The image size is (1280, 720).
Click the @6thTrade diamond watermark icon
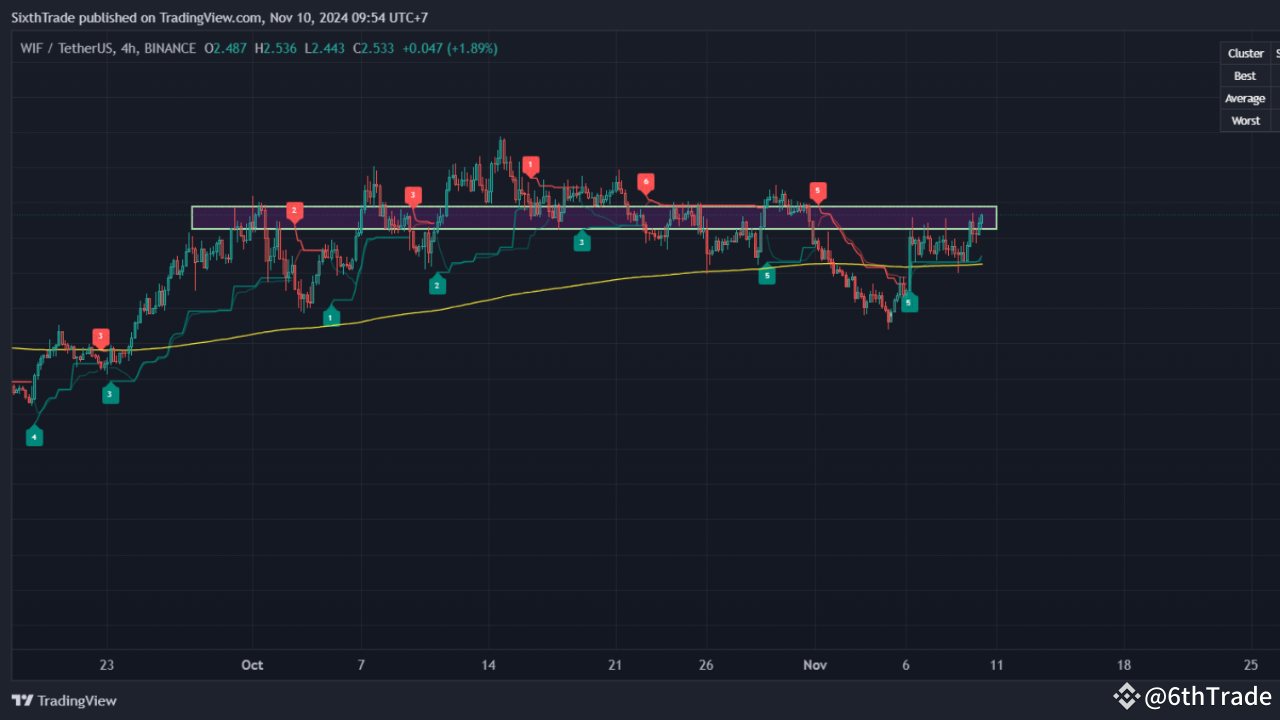[x=1126, y=695]
